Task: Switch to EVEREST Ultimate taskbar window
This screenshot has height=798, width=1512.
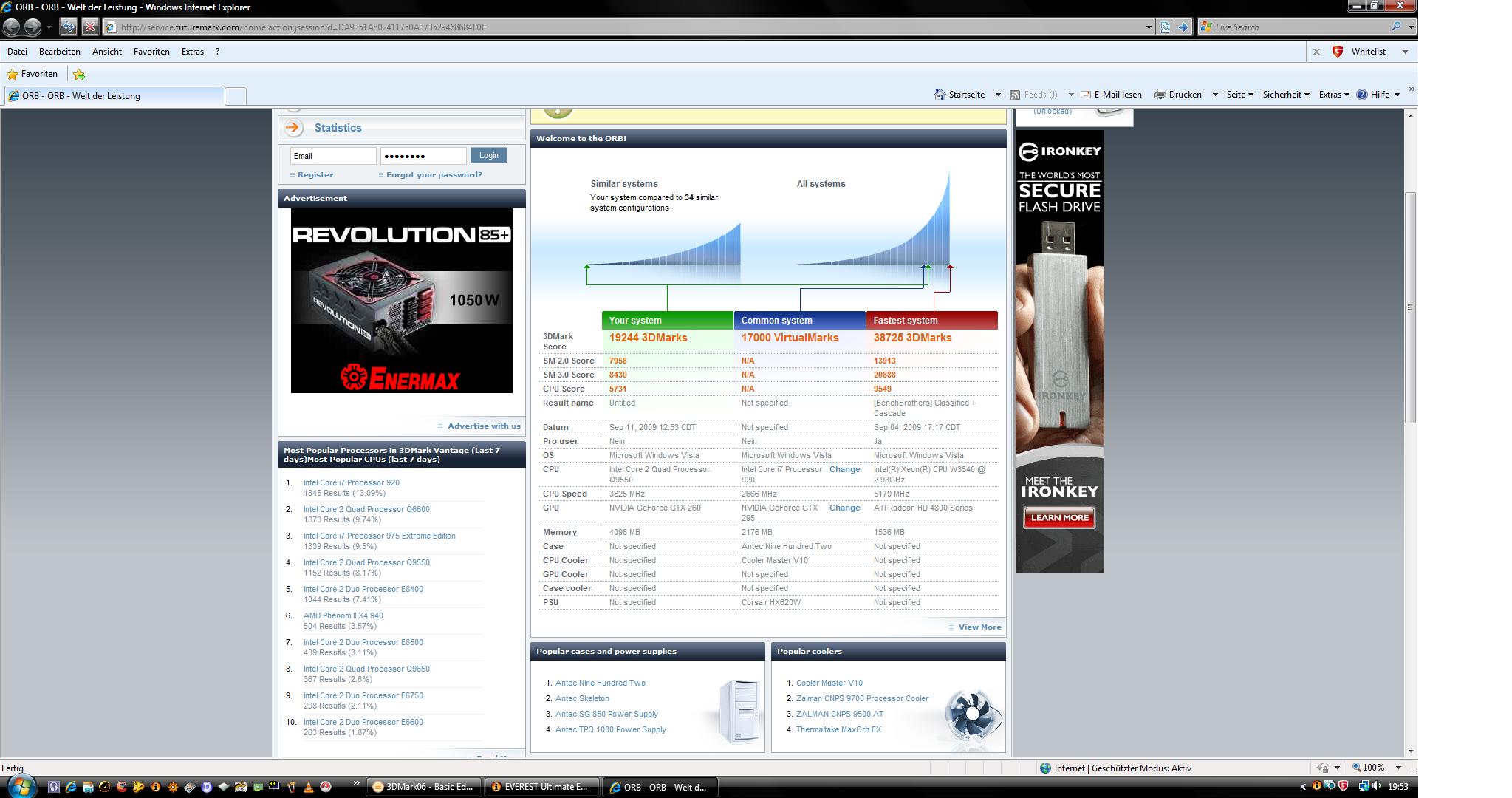Action: click(x=541, y=787)
